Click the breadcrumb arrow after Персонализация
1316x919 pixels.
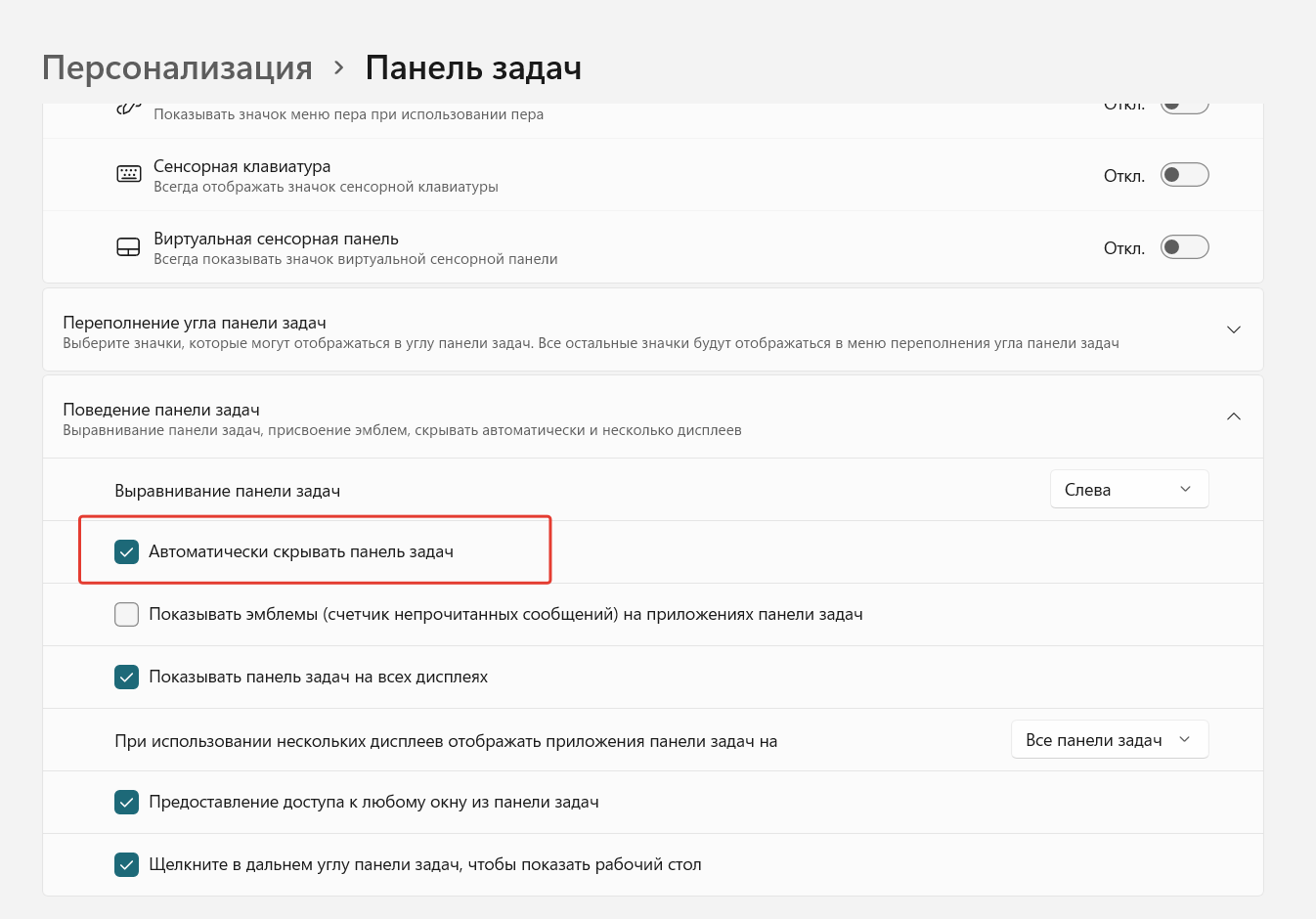pos(339,67)
